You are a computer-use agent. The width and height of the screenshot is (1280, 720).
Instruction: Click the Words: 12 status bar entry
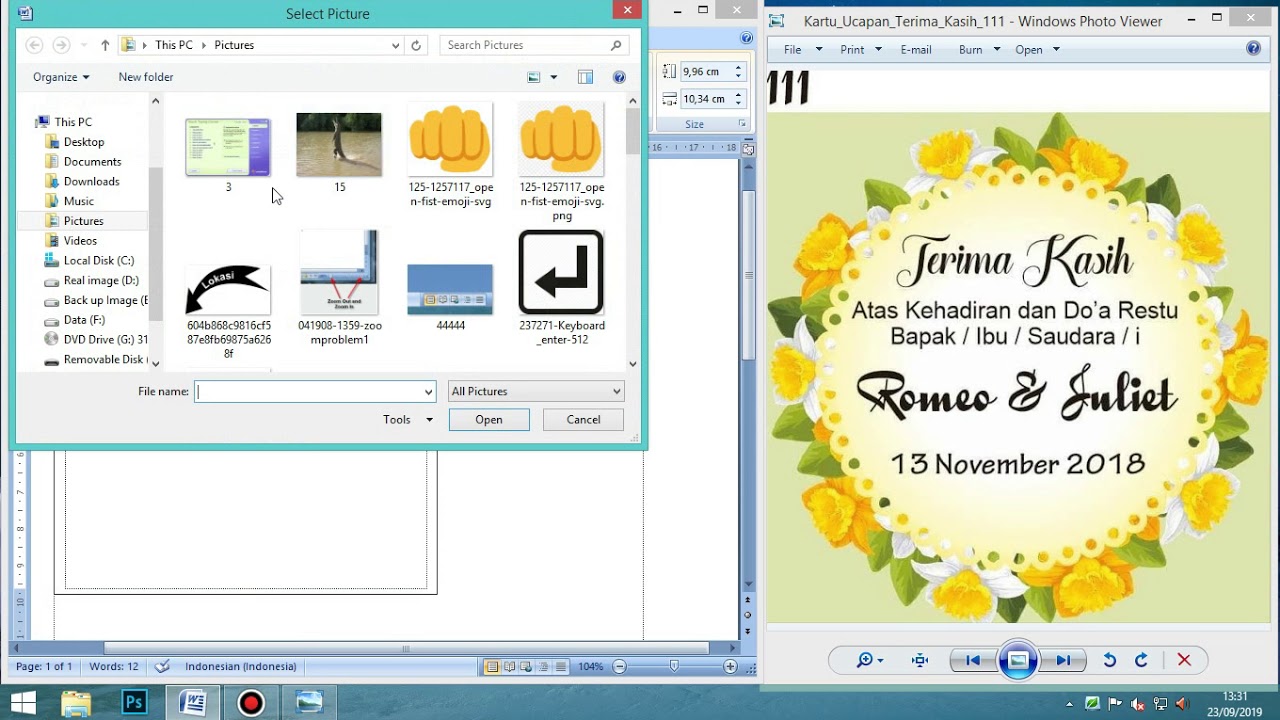click(x=114, y=666)
